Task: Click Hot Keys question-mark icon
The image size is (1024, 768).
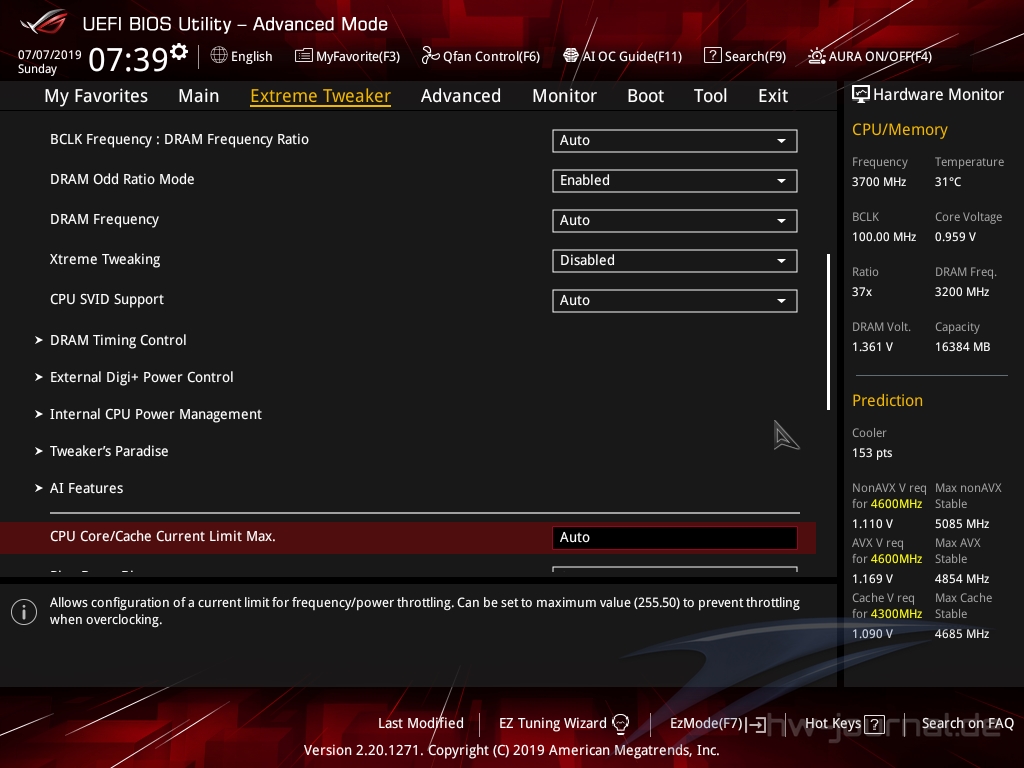Action: [874, 724]
